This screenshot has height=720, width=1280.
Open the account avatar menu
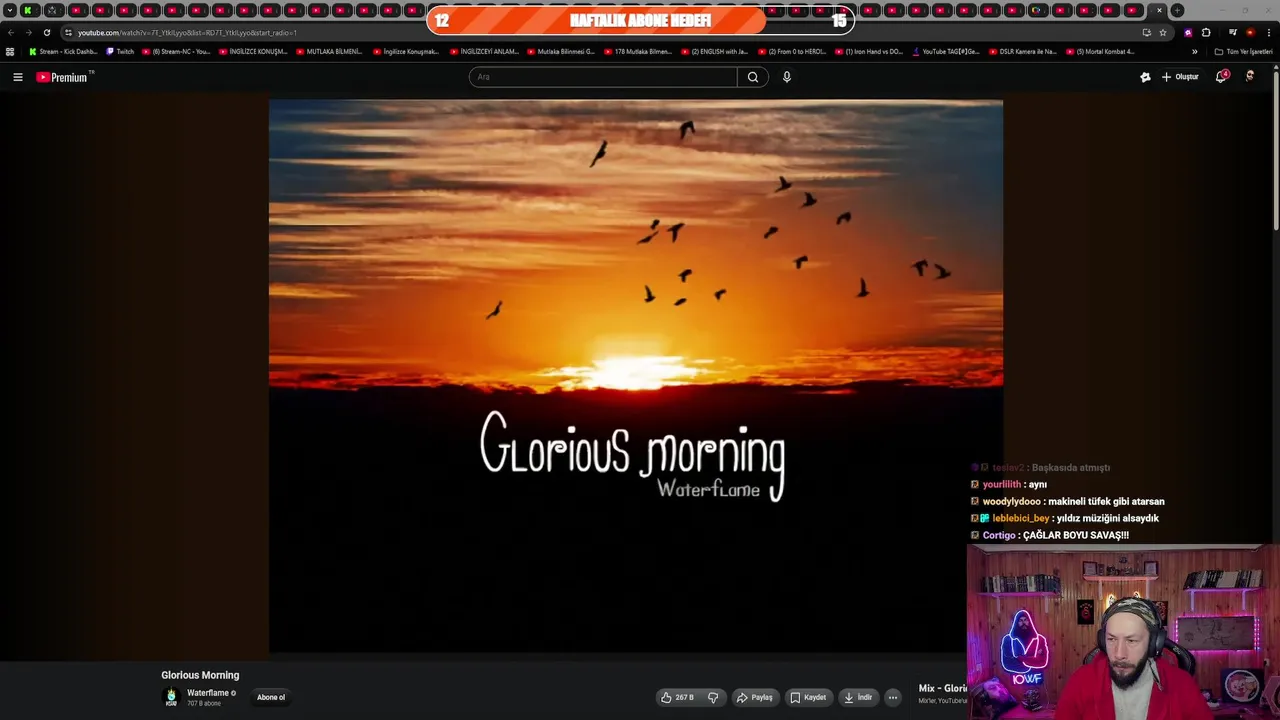pyautogui.click(x=1250, y=77)
